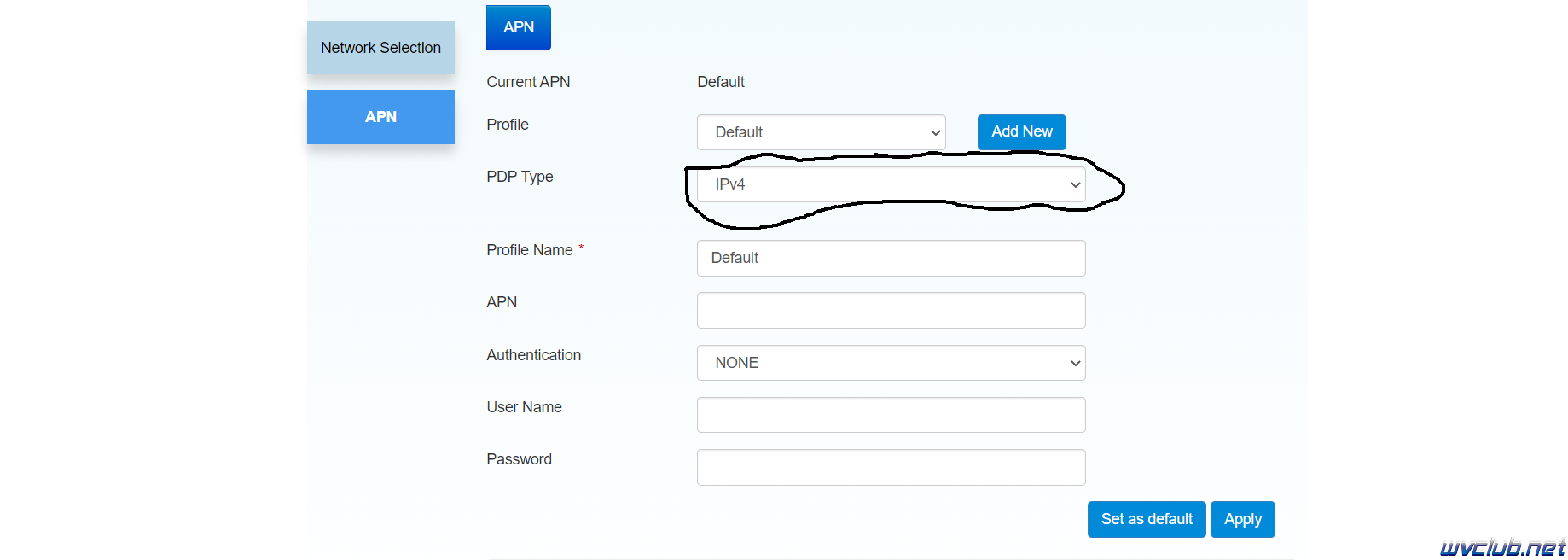Click the User Name input box
This screenshot has width=1568, height=560.
(891, 415)
